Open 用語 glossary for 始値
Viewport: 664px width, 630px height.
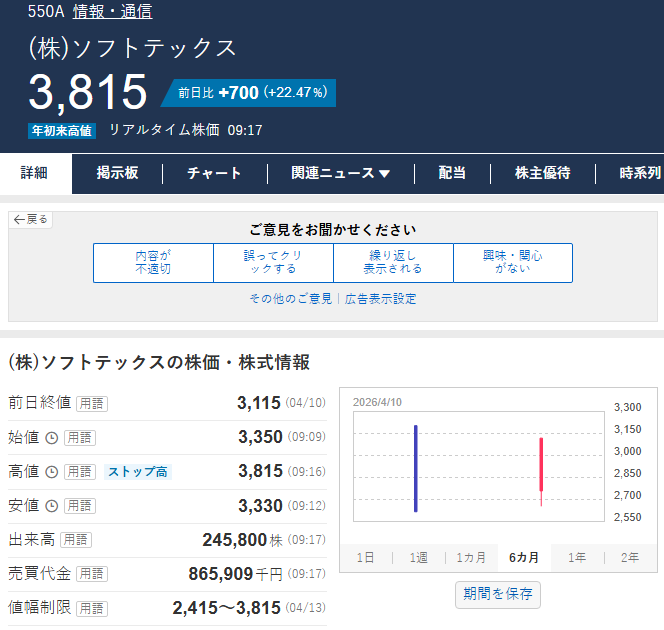click(x=80, y=438)
